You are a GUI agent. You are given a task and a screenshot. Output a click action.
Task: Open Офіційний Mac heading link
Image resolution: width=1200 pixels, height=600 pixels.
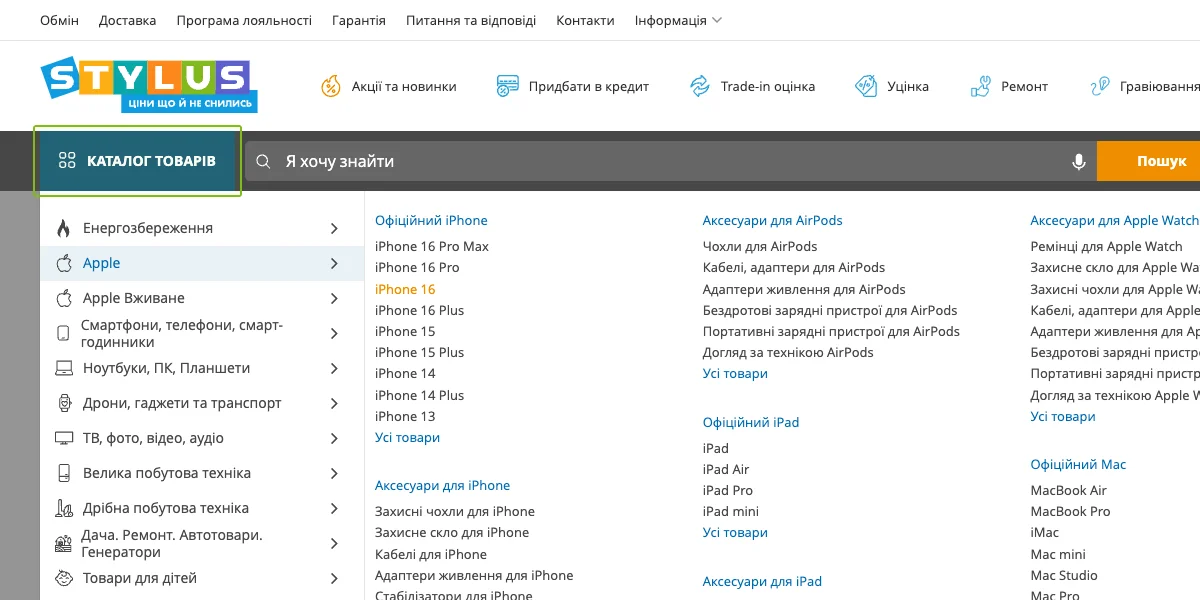1078,464
